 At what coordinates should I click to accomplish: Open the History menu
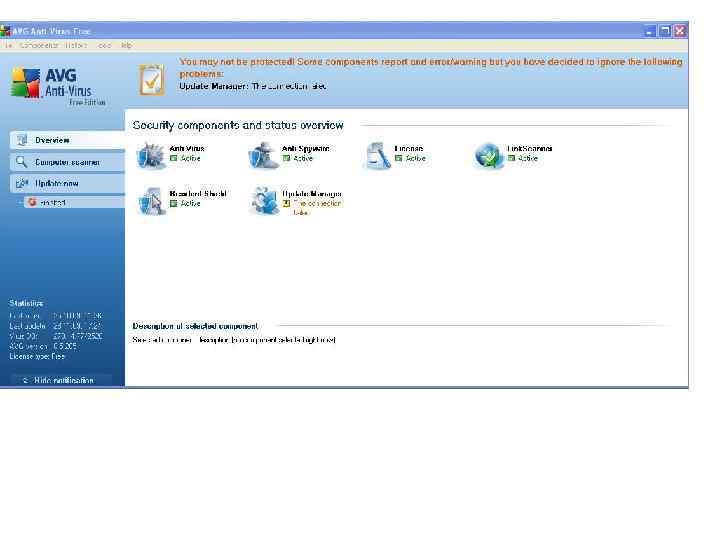point(76,45)
